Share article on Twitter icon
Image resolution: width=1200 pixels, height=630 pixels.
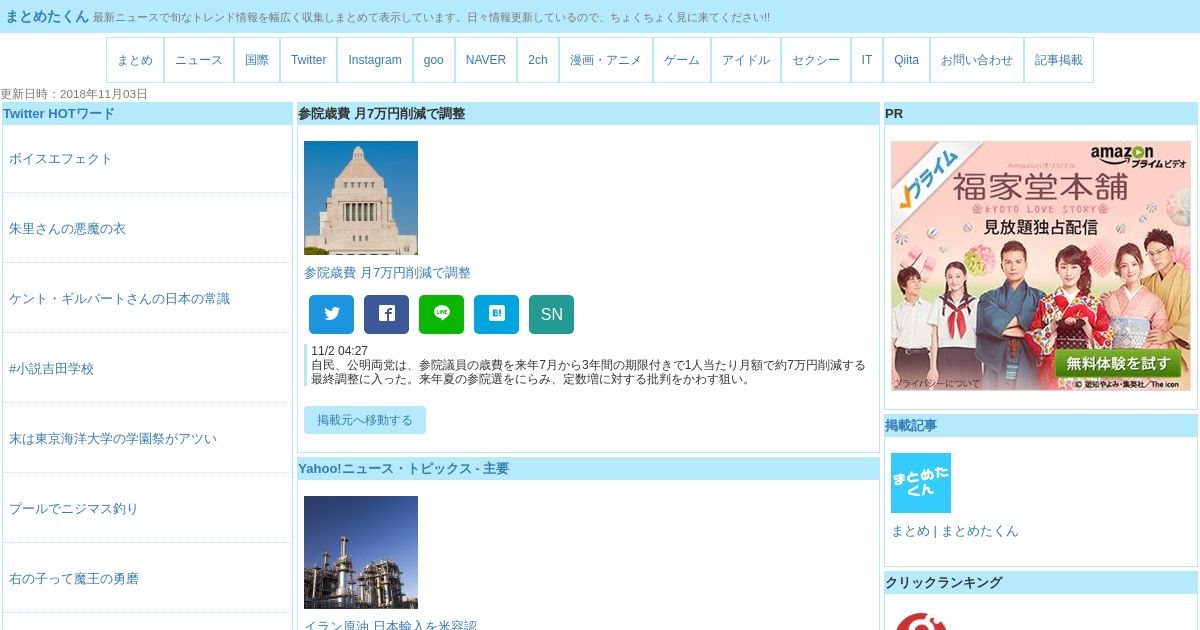[x=331, y=314]
